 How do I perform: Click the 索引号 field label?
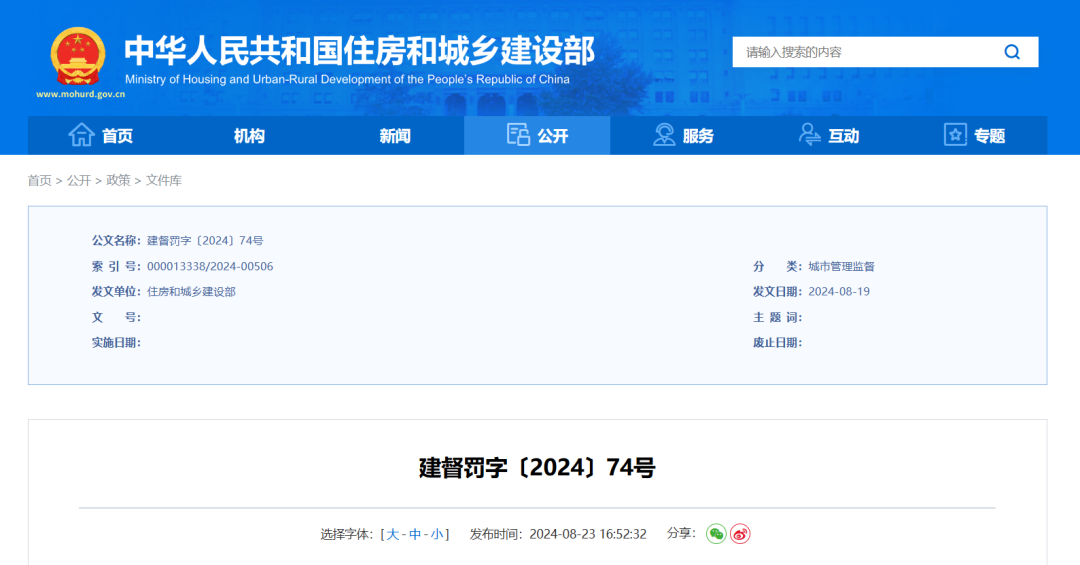pyautogui.click(x=116, y=266)
